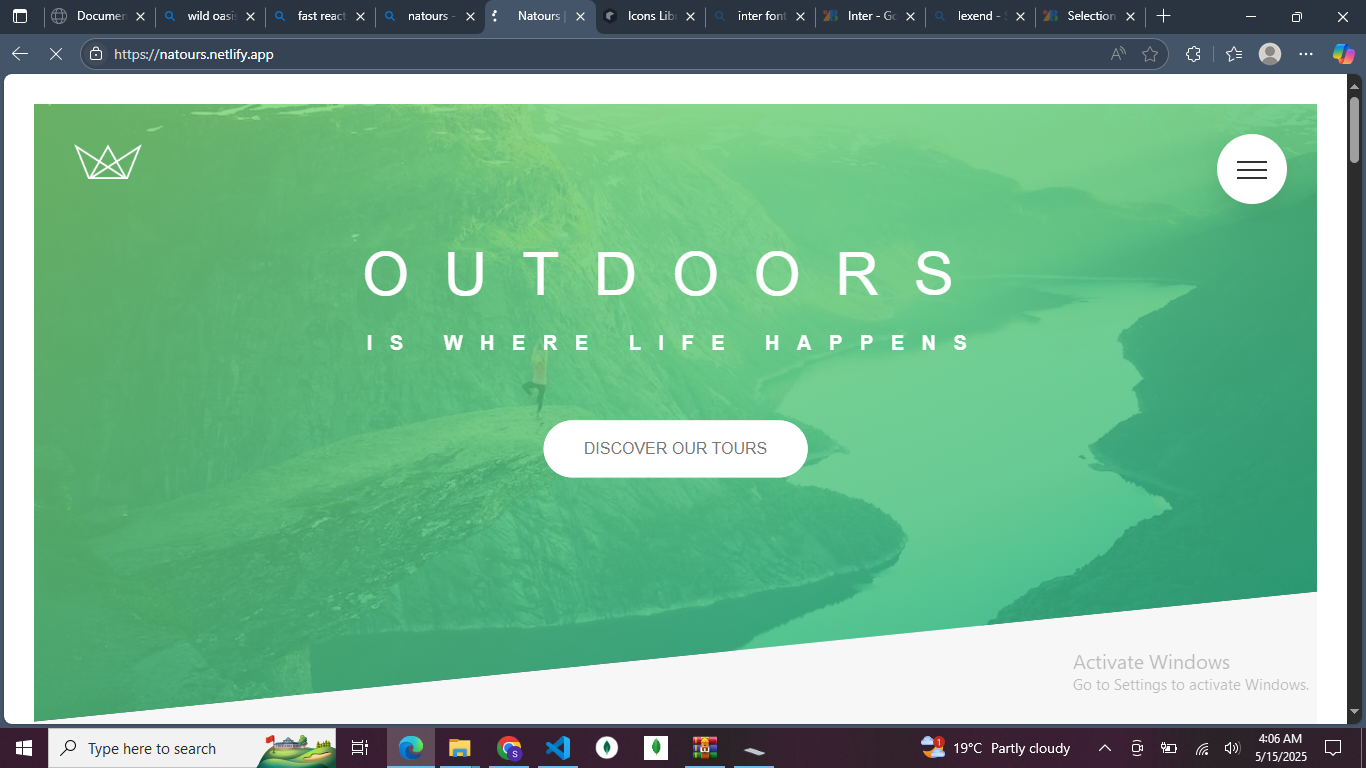Open the Copilot sidebar

pos(1343,54)
